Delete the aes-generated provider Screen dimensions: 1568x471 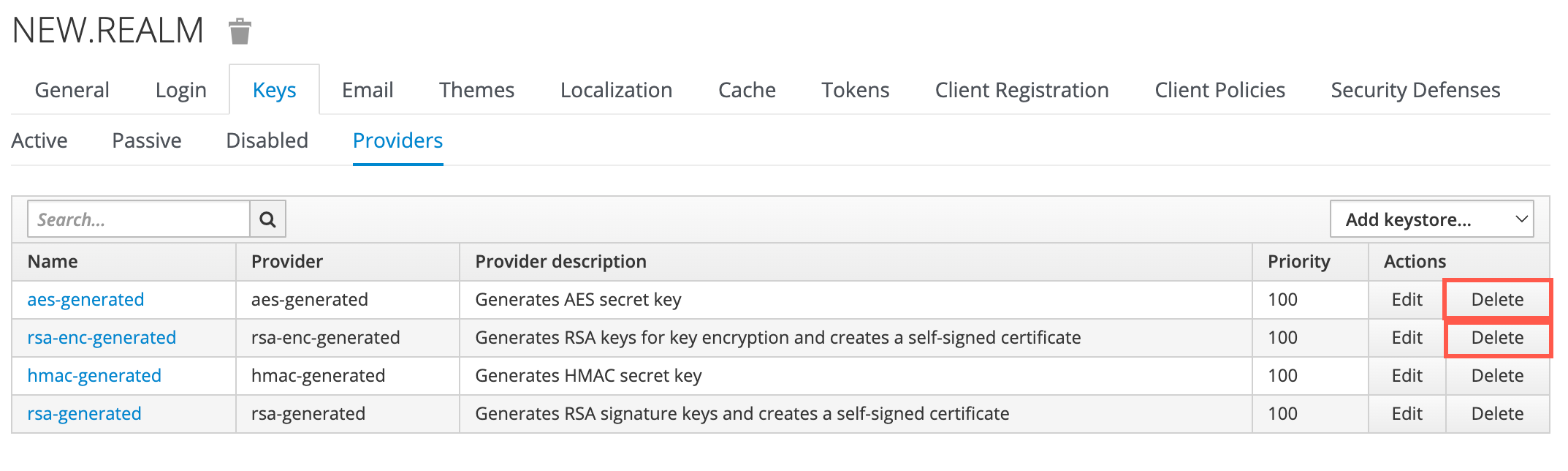click(1497, 300)
